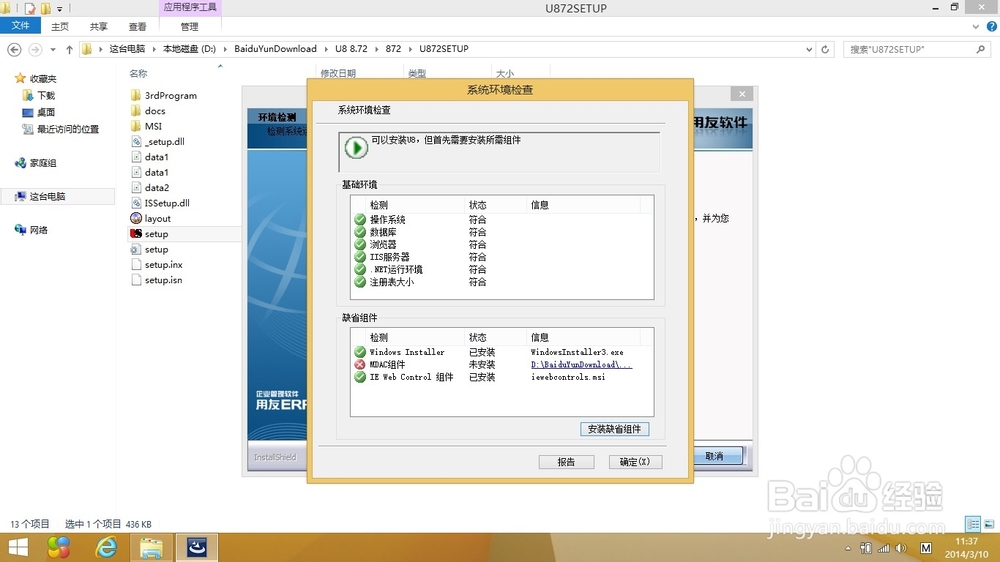The image size is (1000, 562).
Task: Select the layout file icon
Action: pyautogui.click(x=135, y=218)
